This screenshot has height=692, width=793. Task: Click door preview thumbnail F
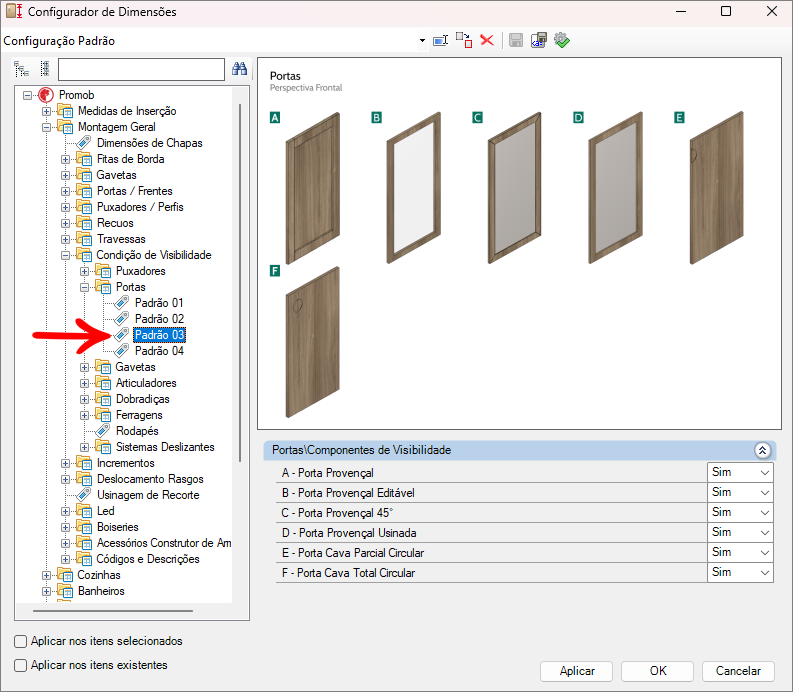pos(313,342)
